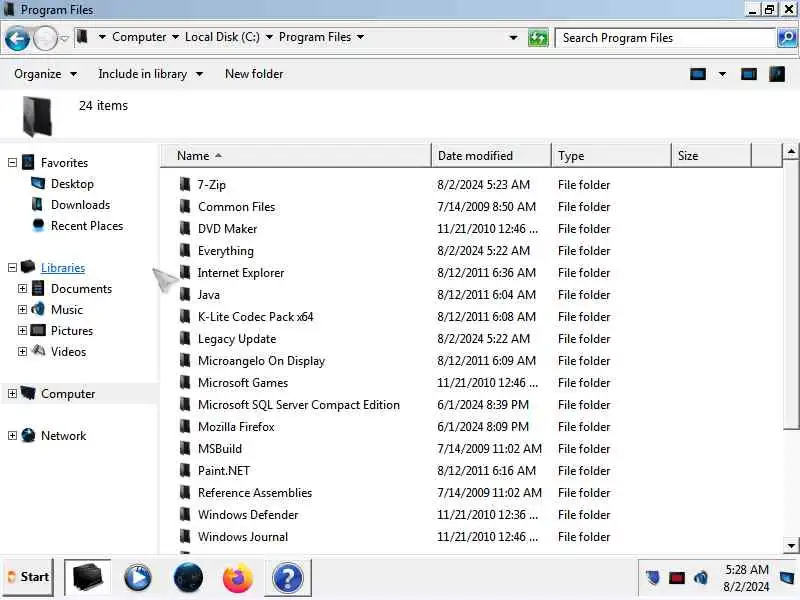Go back using the Back arrow button
800x600 pixels.
[x=17, y=39]
